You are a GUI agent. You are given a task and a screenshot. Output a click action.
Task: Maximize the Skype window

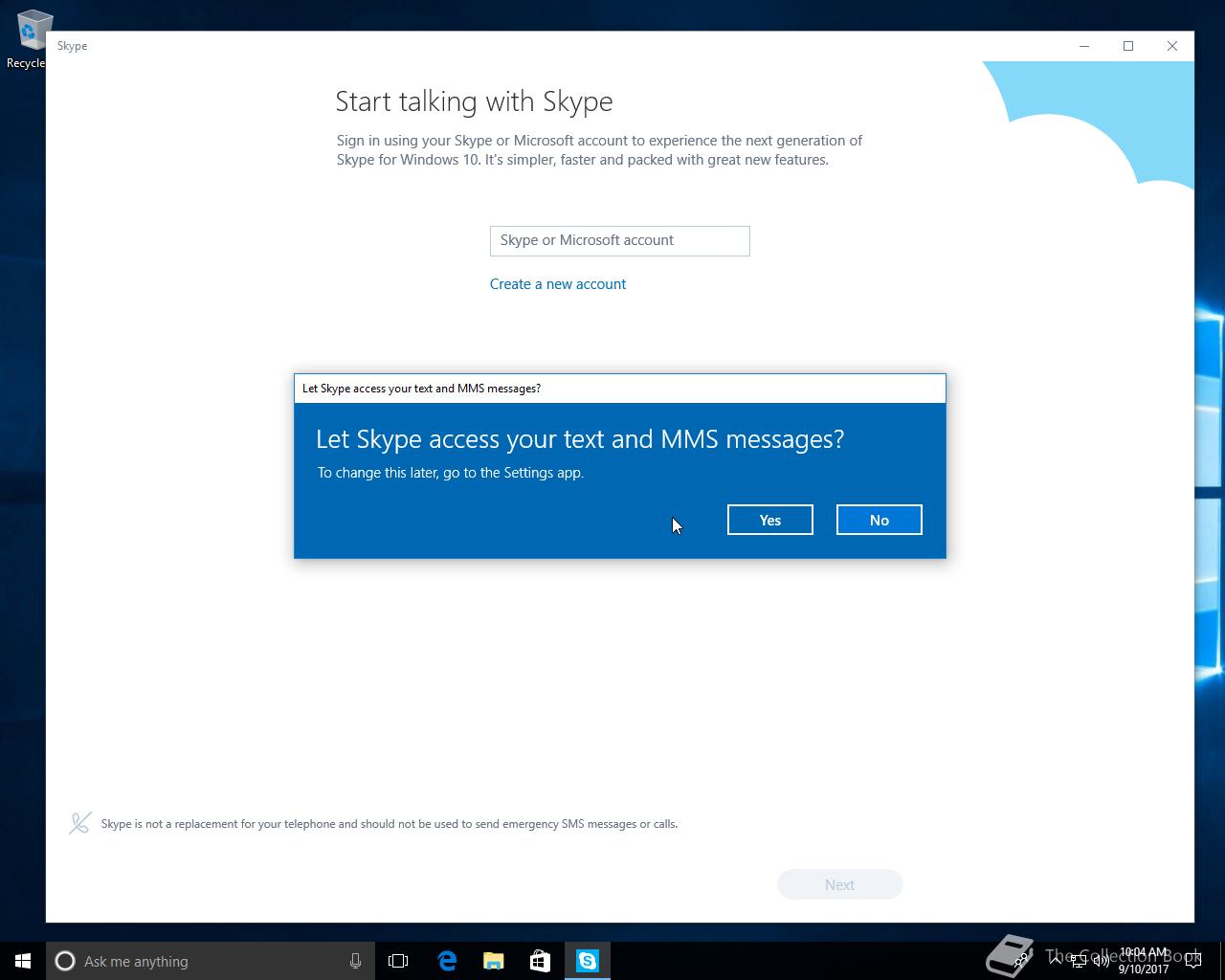1128,46
